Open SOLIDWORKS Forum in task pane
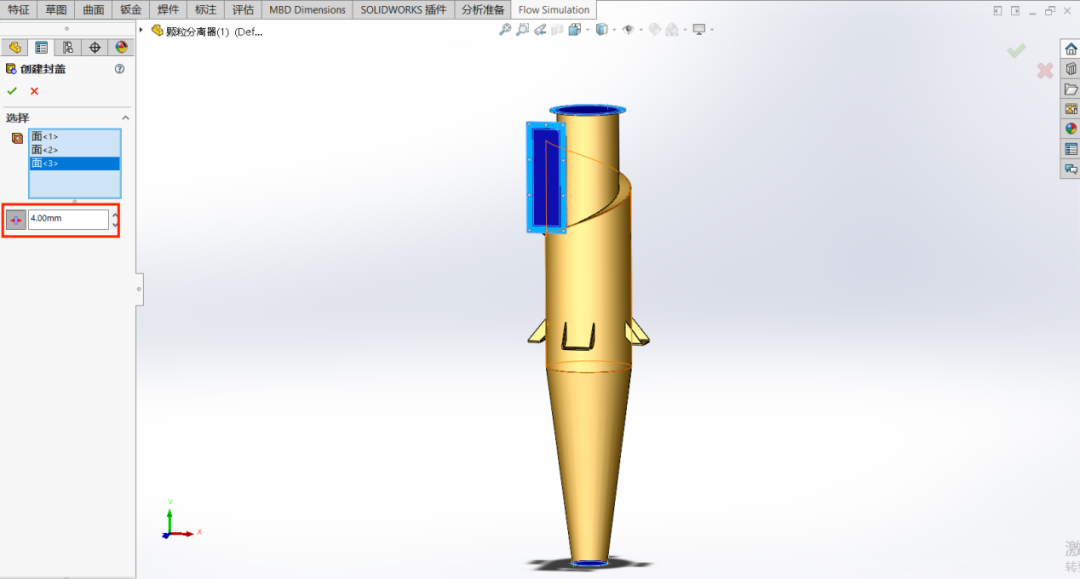 tap(1070, 169)
